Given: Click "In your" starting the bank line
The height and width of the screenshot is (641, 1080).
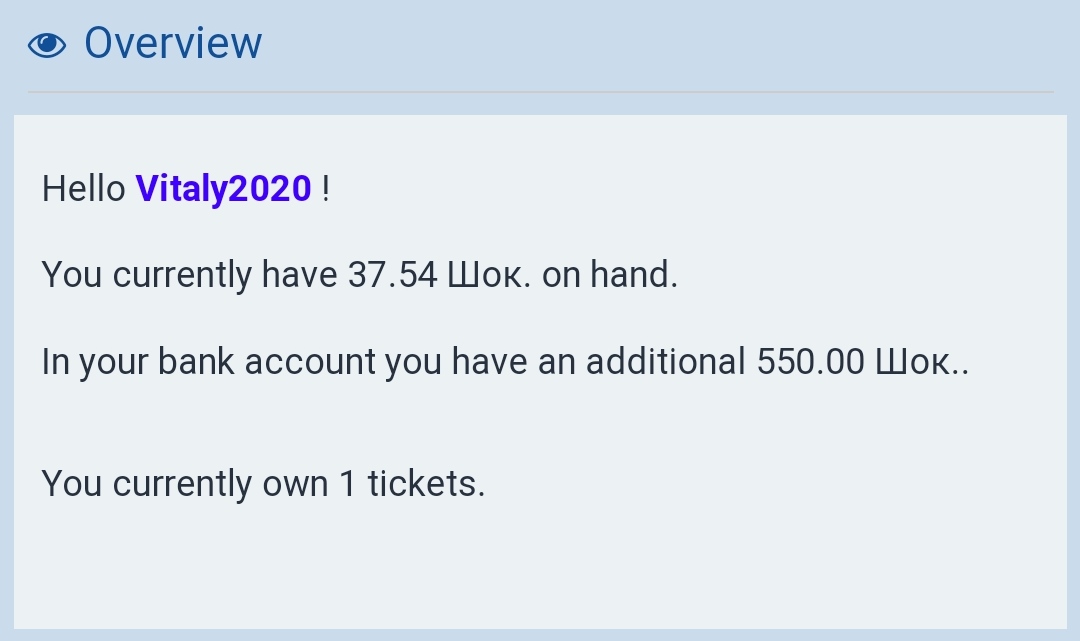Looking at the screenshot, I should (x=80, y=362).
